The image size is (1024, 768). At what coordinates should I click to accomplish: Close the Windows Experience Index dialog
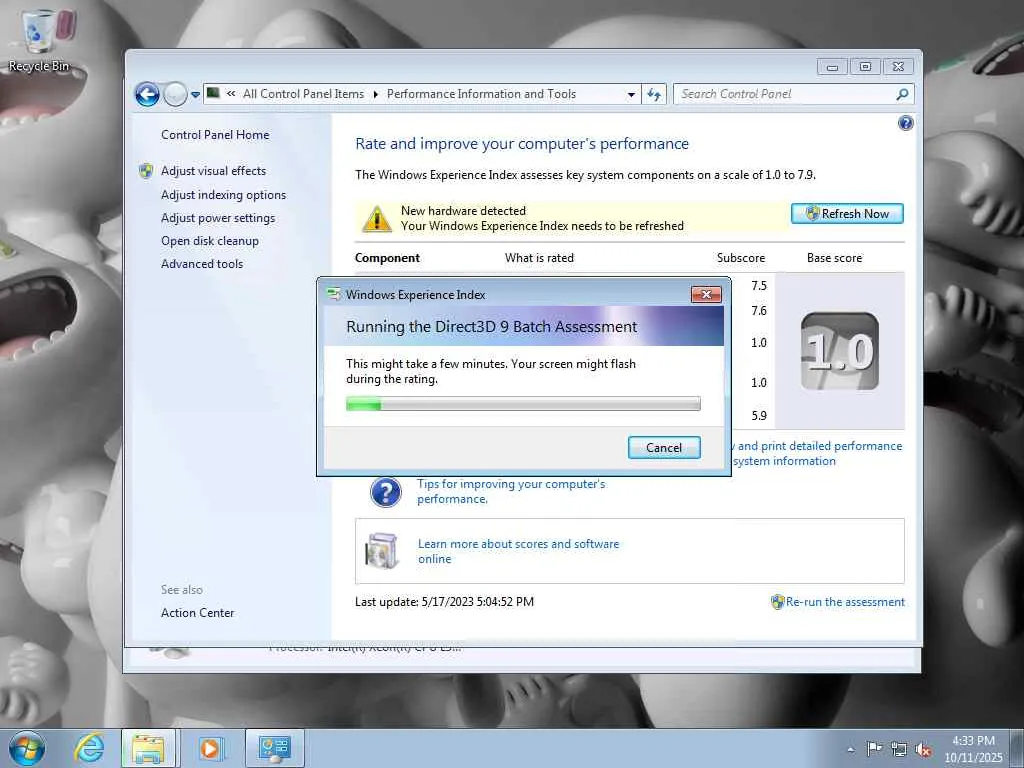[706, 295]
